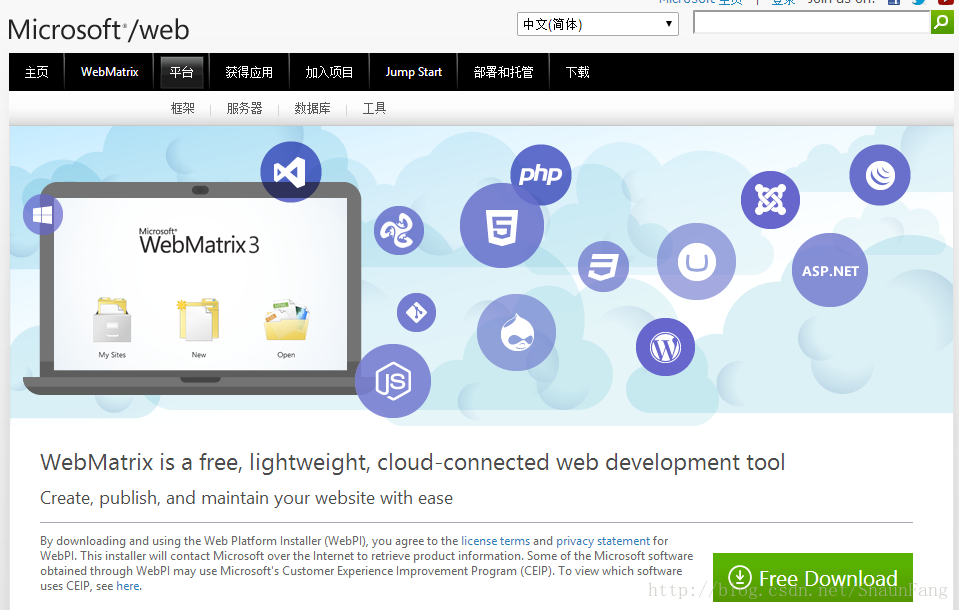Click the PHP logo bubble
959x610 pixels.
point(541,175)
